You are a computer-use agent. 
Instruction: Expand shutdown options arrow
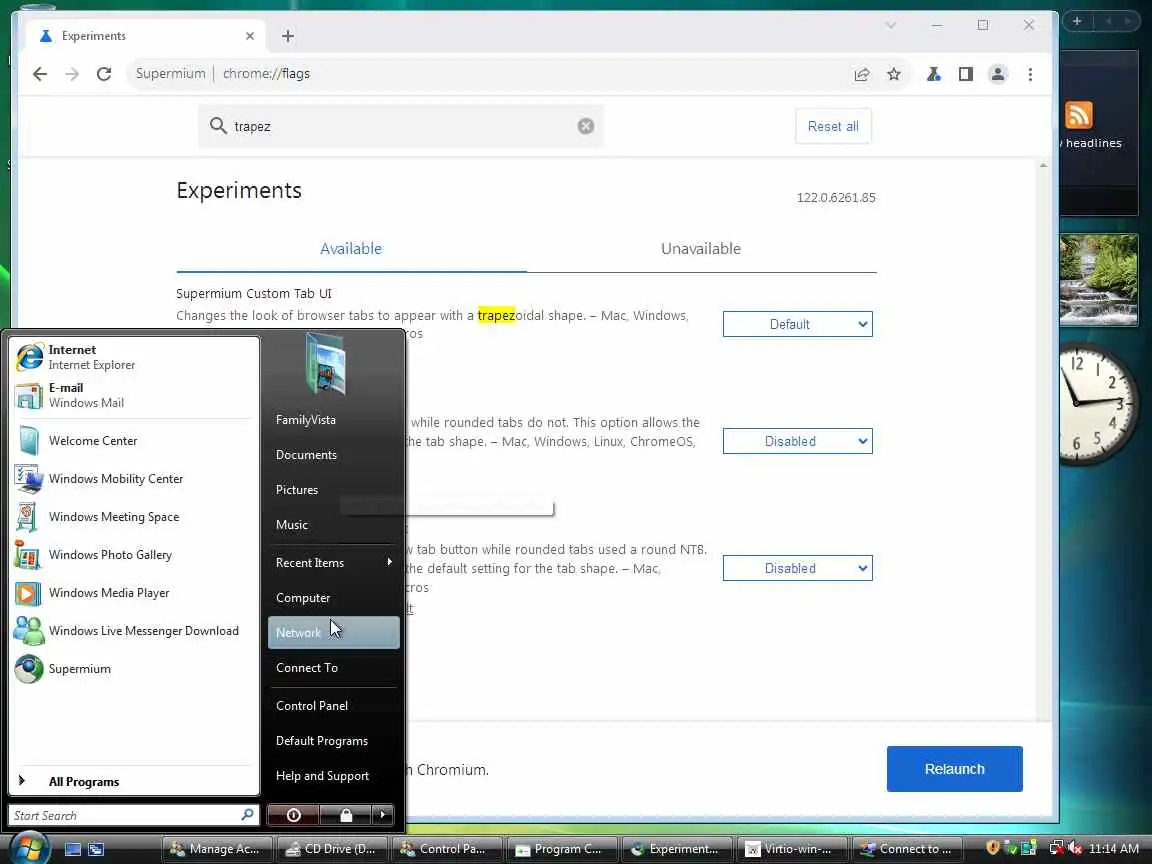pos(383,815)
